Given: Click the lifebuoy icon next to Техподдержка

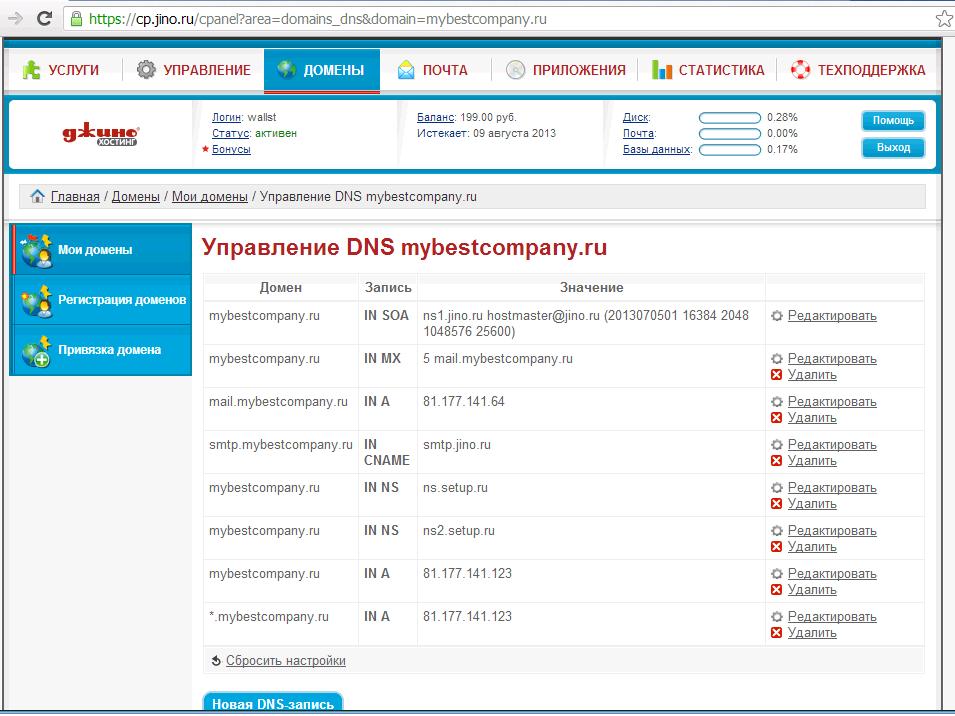Looking at the screenshot, I should [x=800, y=70].
